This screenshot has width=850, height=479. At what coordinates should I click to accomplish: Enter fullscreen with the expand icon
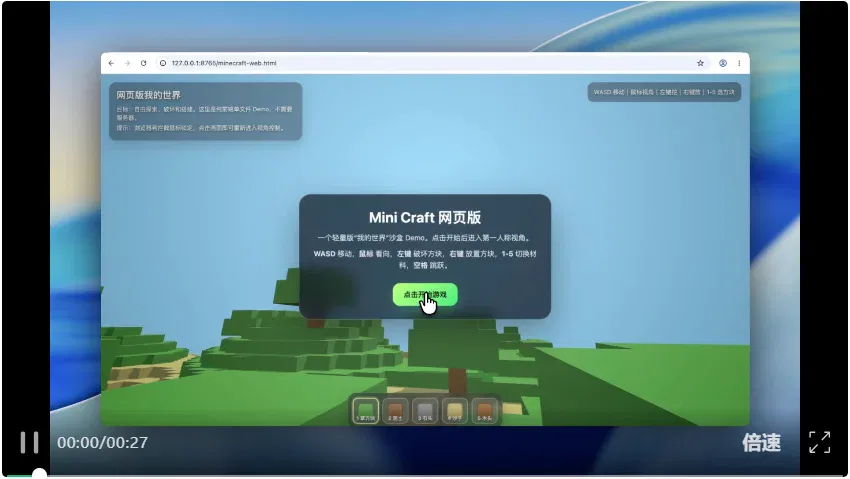820,443
